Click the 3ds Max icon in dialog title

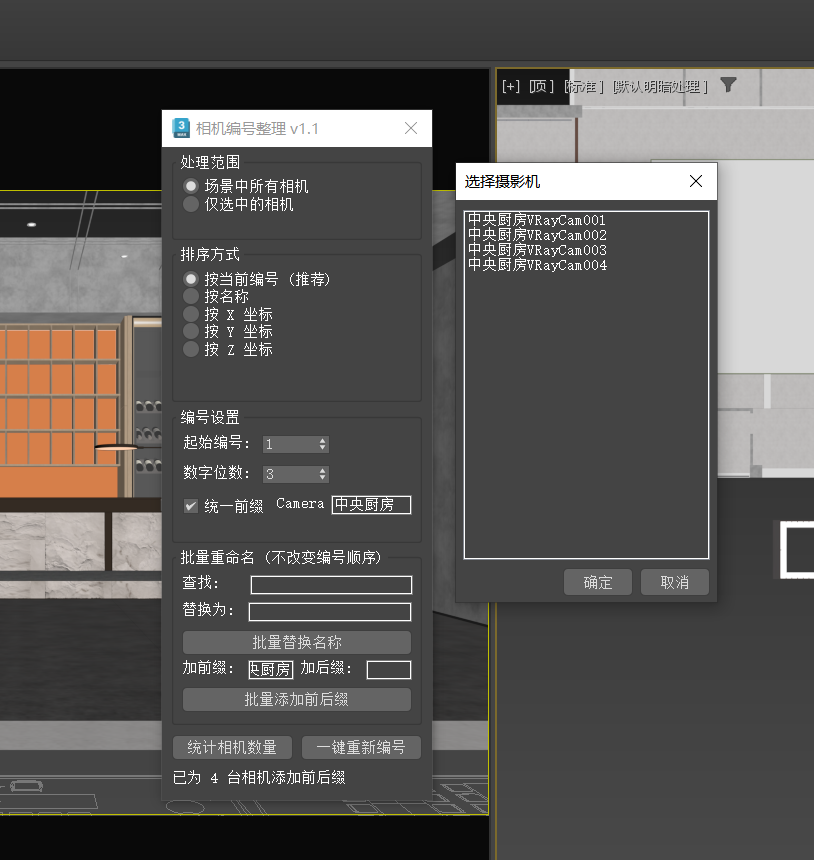pyautogui.click(x=181, y=128)
